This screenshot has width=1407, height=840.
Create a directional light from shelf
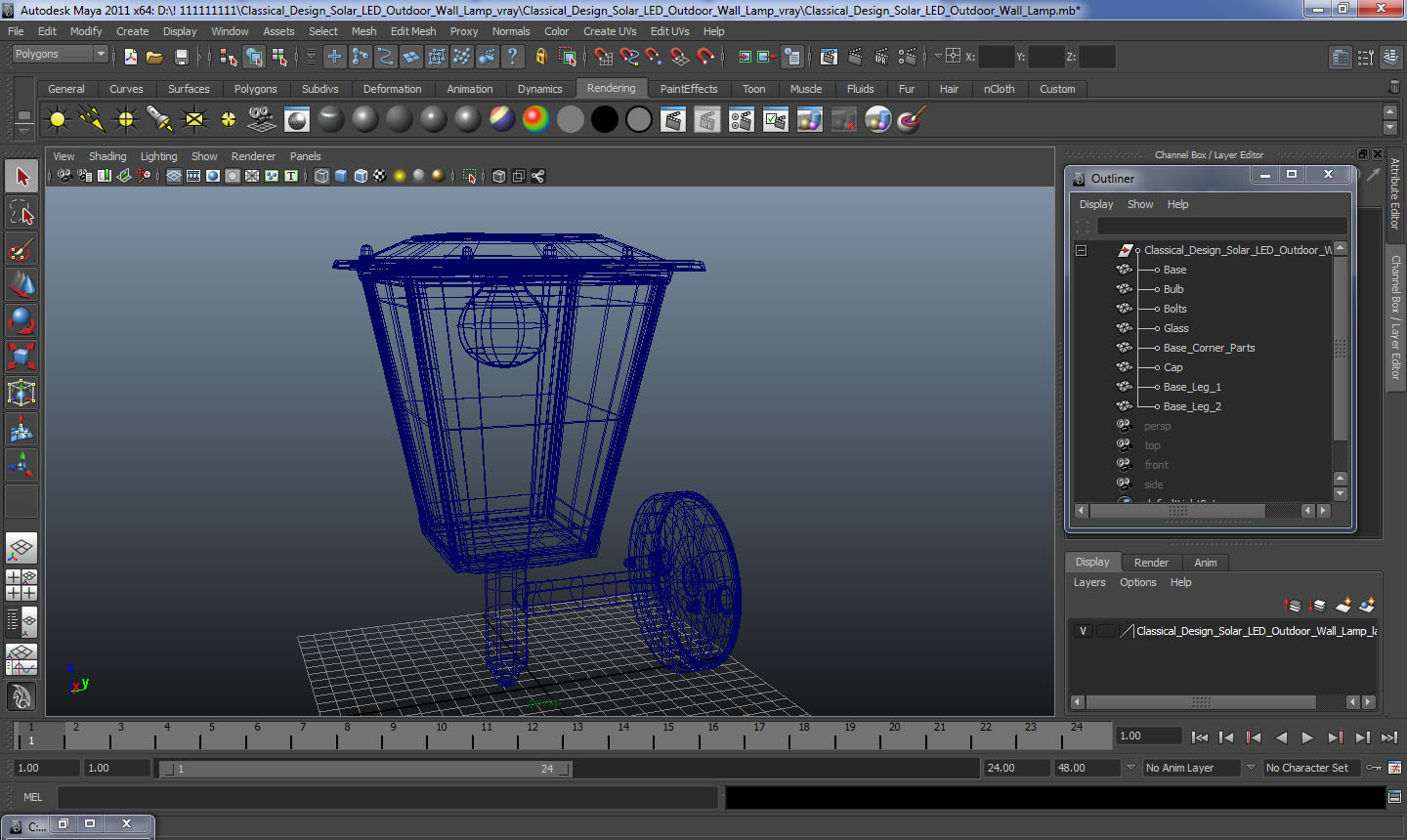pyautogui.click(x=92, y=120)
